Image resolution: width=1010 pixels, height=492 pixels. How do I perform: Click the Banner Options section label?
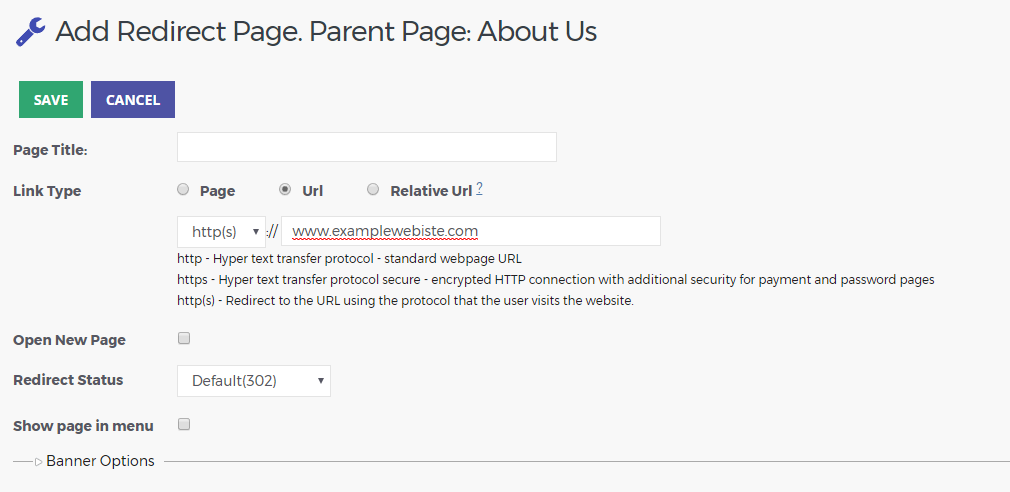coord(100,461)
